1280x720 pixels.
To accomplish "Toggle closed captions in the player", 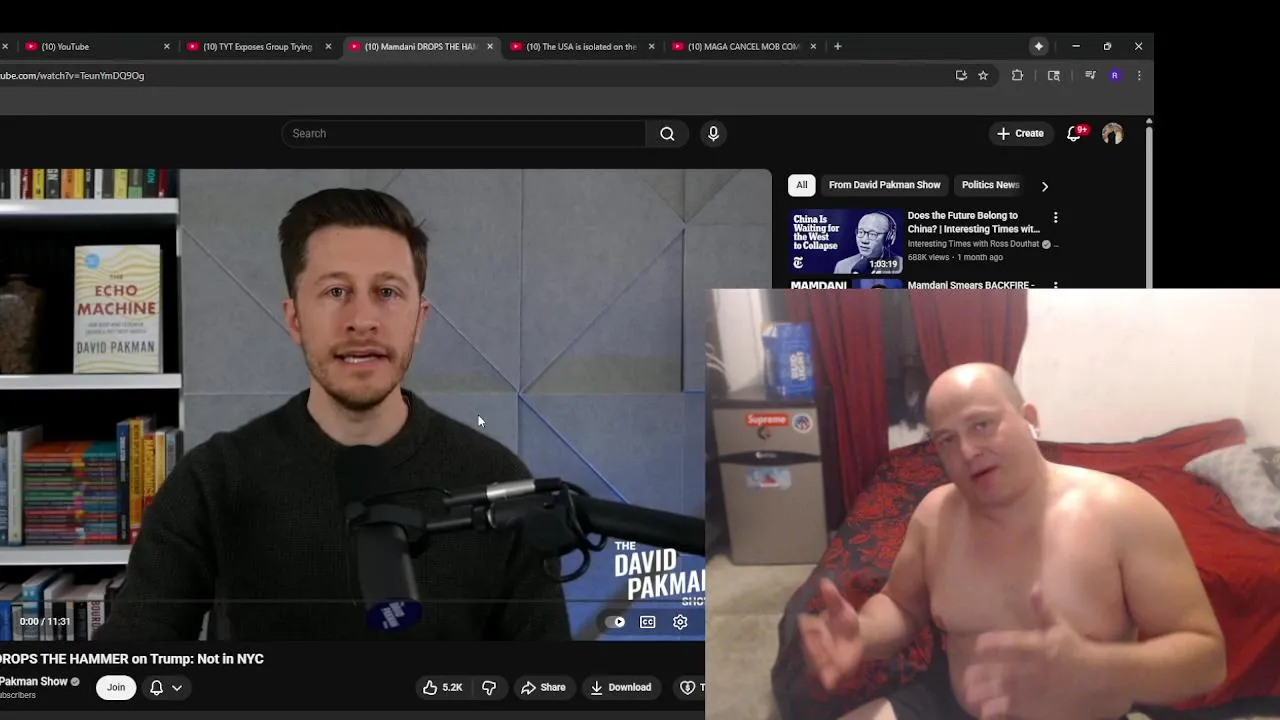I will [648, 622].
